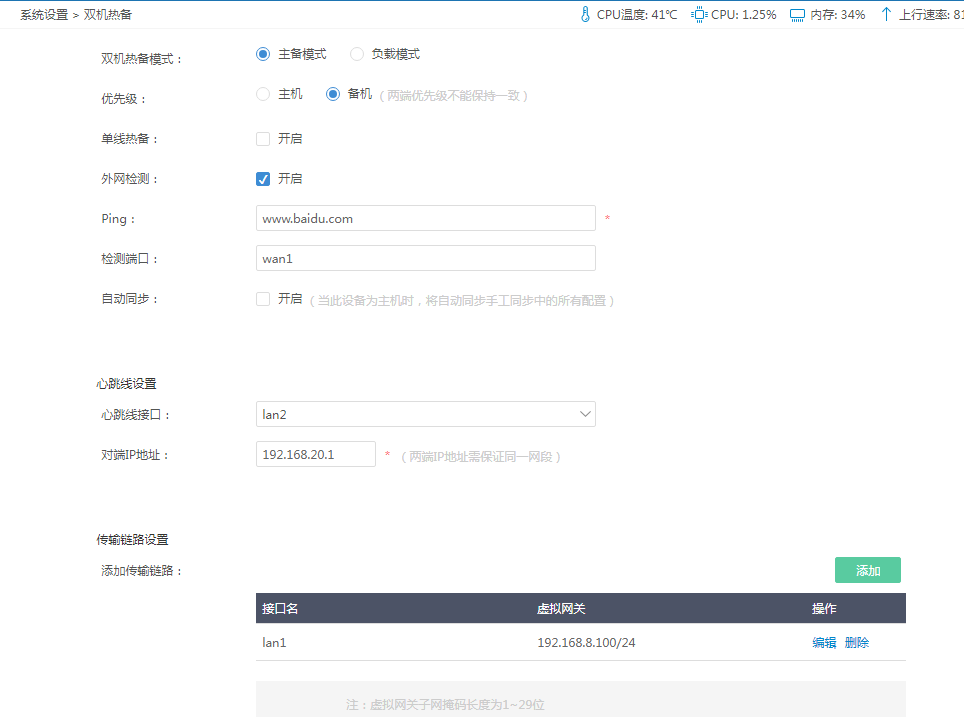The width and height of the screenshot is (964, 717).
Task: Click the Ping address input field
Action: point(425,218)
